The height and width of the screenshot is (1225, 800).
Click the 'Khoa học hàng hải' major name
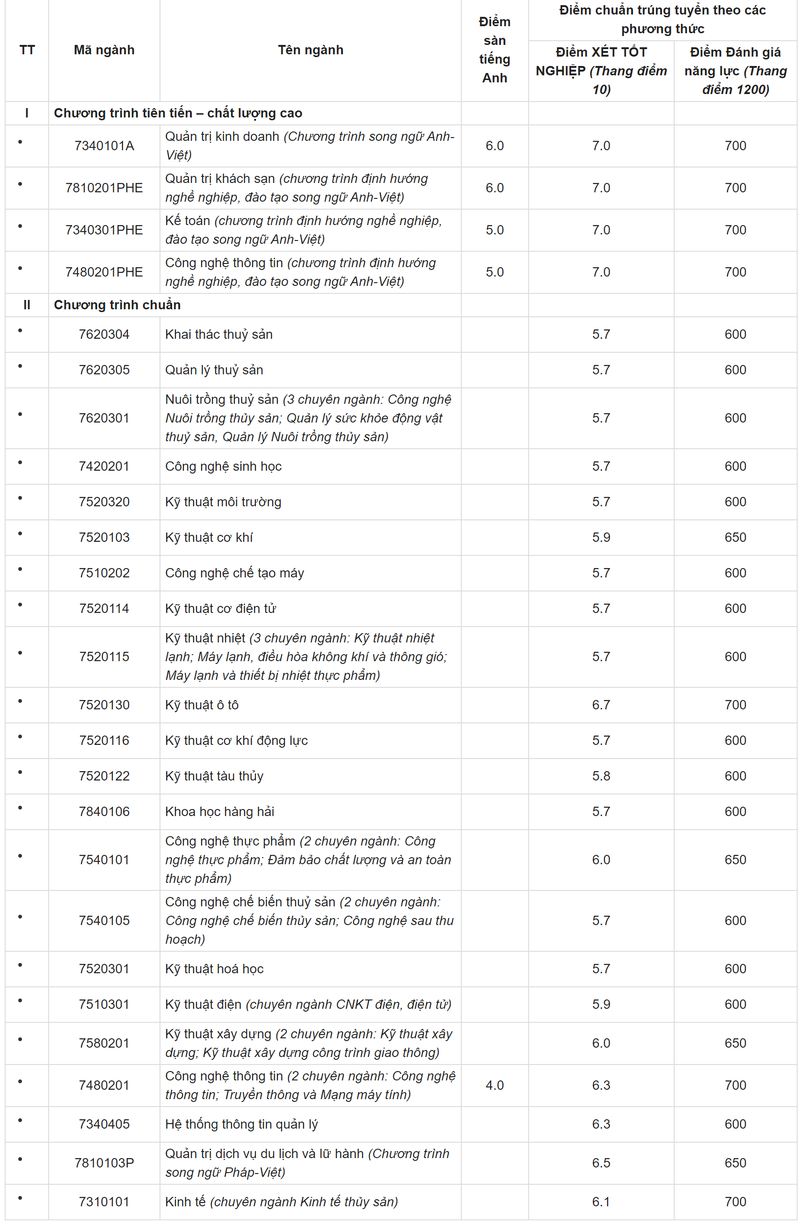coord(219,811)
